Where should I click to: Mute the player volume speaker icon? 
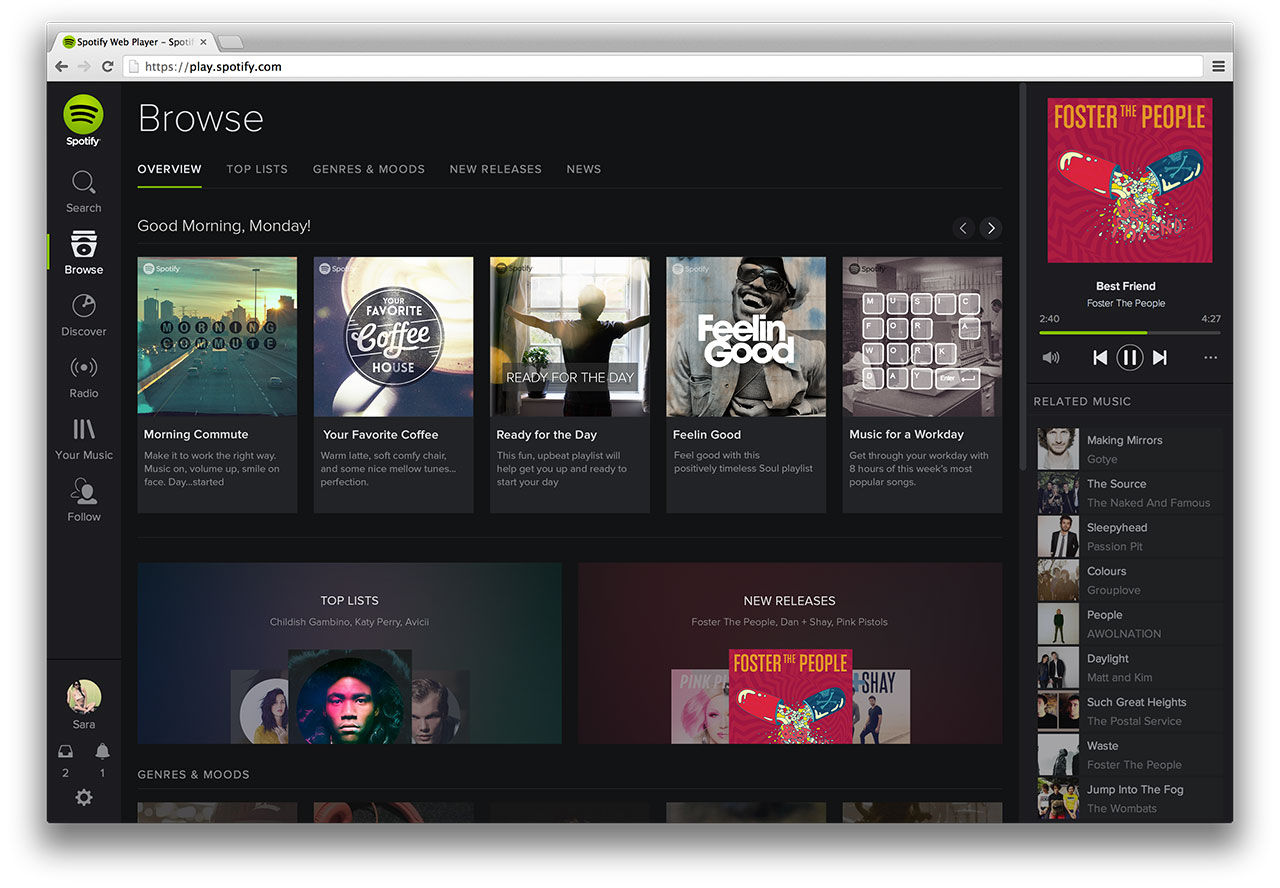1051,357
